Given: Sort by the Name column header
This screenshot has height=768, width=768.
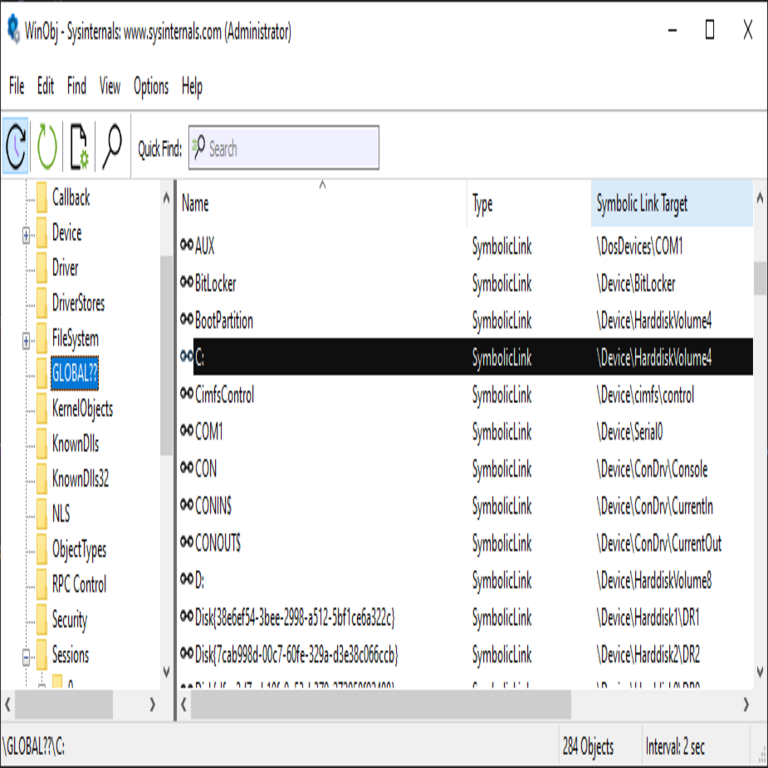Looking at the screenshot, I should (x=321, y=203).
